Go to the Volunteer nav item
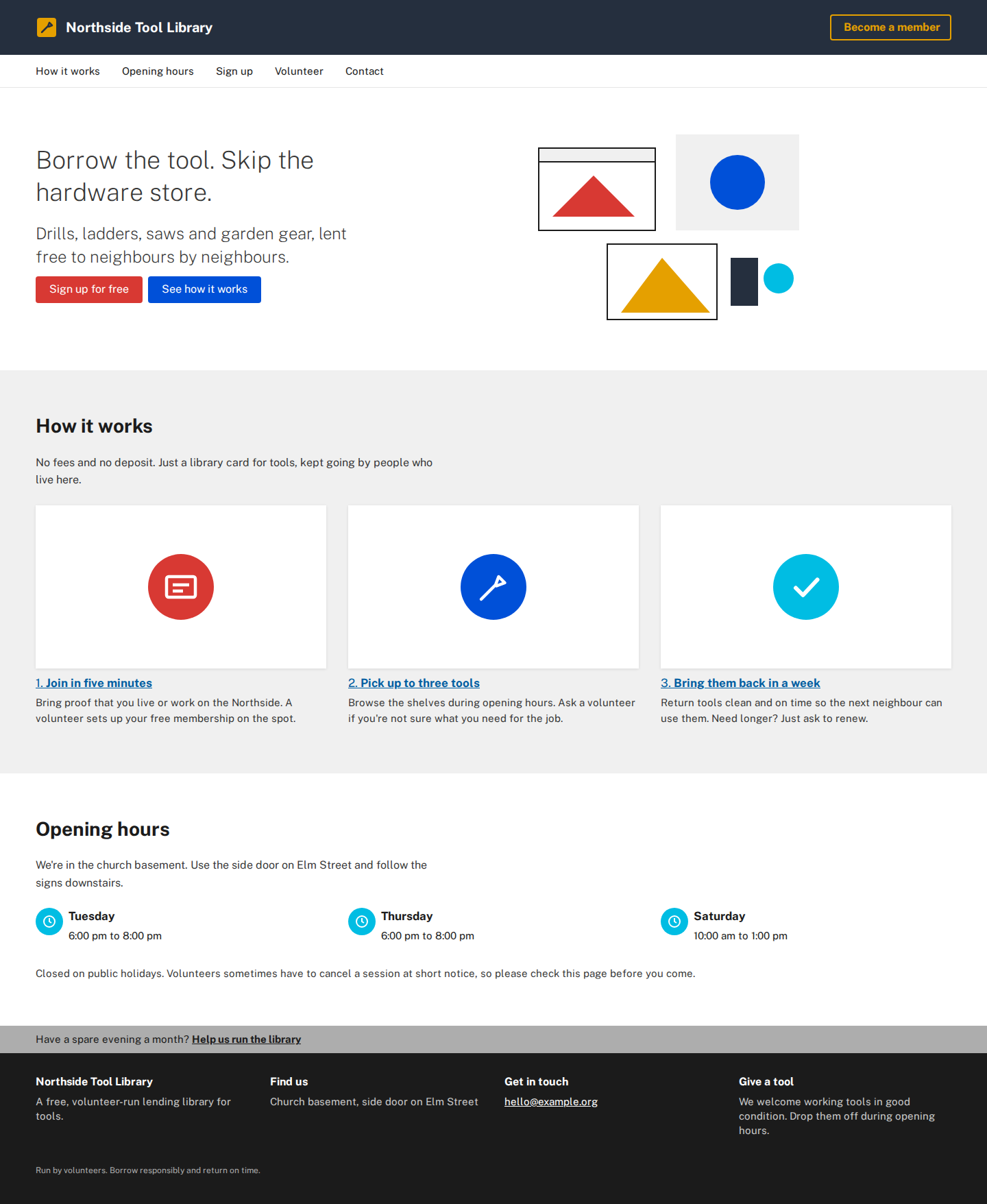 click(299, 71)
